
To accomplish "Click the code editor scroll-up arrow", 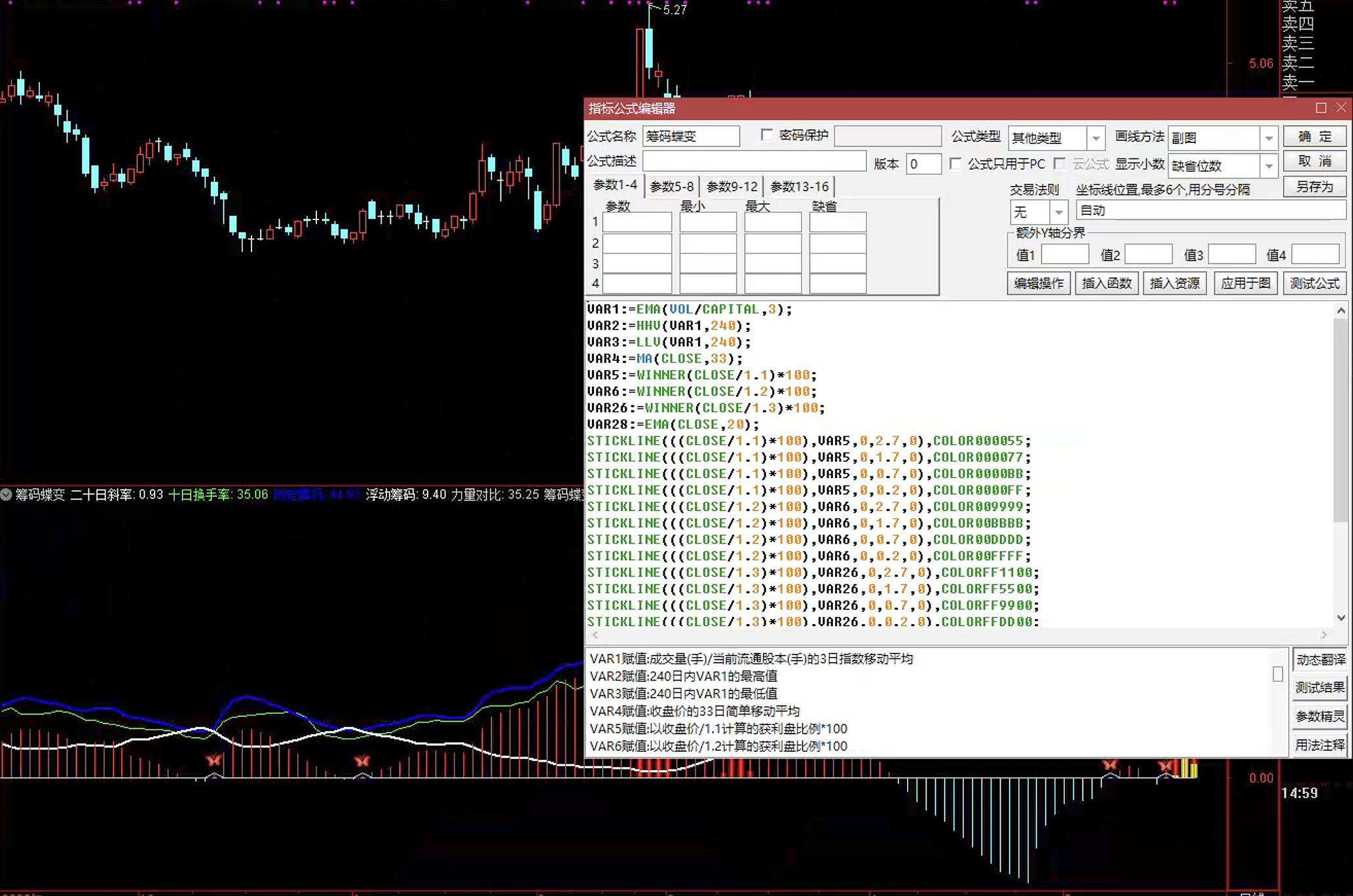I will pos(1341,310).
